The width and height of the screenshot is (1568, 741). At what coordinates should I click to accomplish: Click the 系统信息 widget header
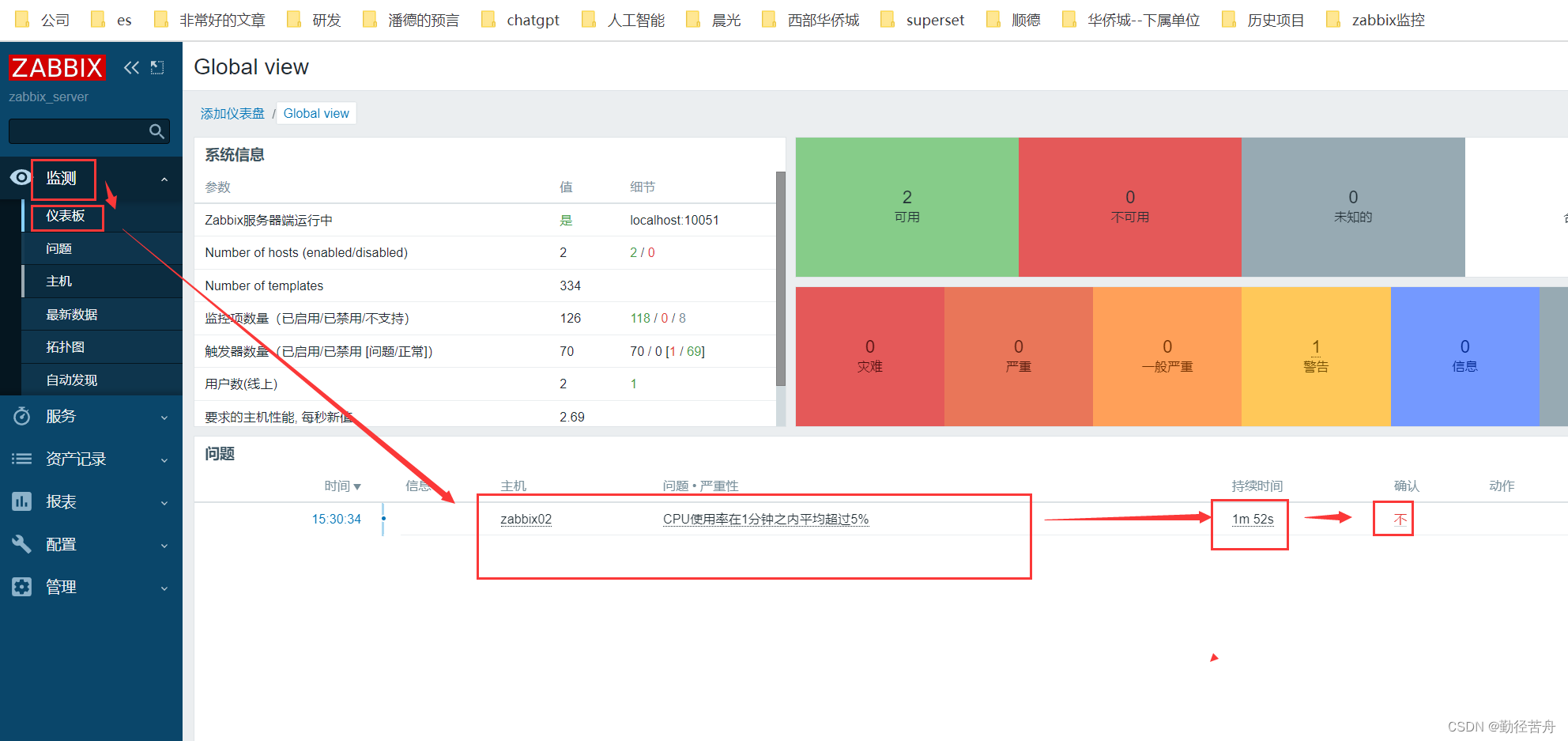[x=235, y=155]
